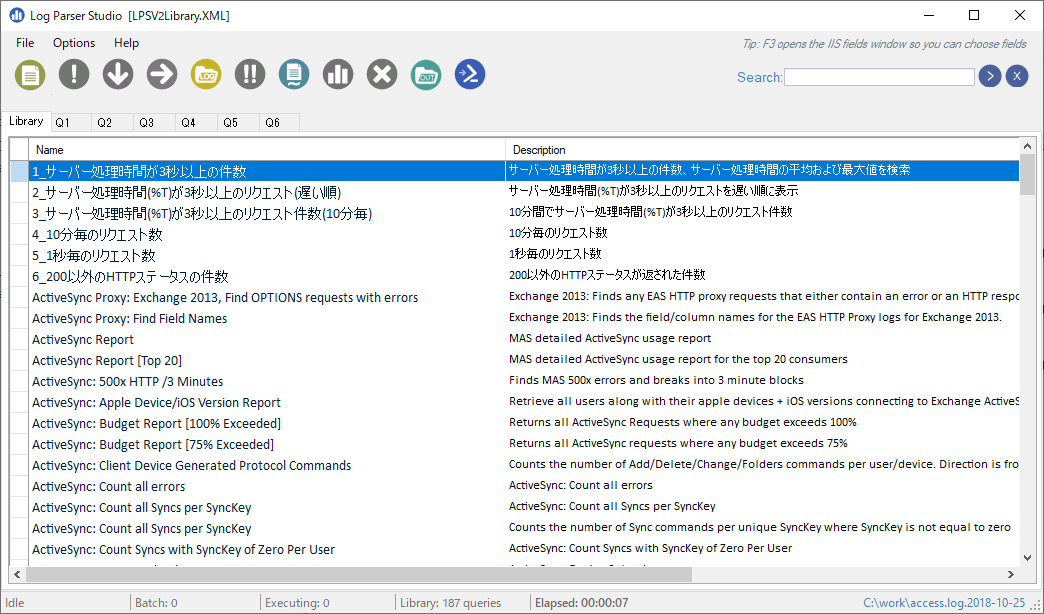The height and width of the screenshot is (614, 1044).
Task: Click description 'Finds MAS 500x errors and breaks into 3 minute blocks'
Action: (656, 380)
